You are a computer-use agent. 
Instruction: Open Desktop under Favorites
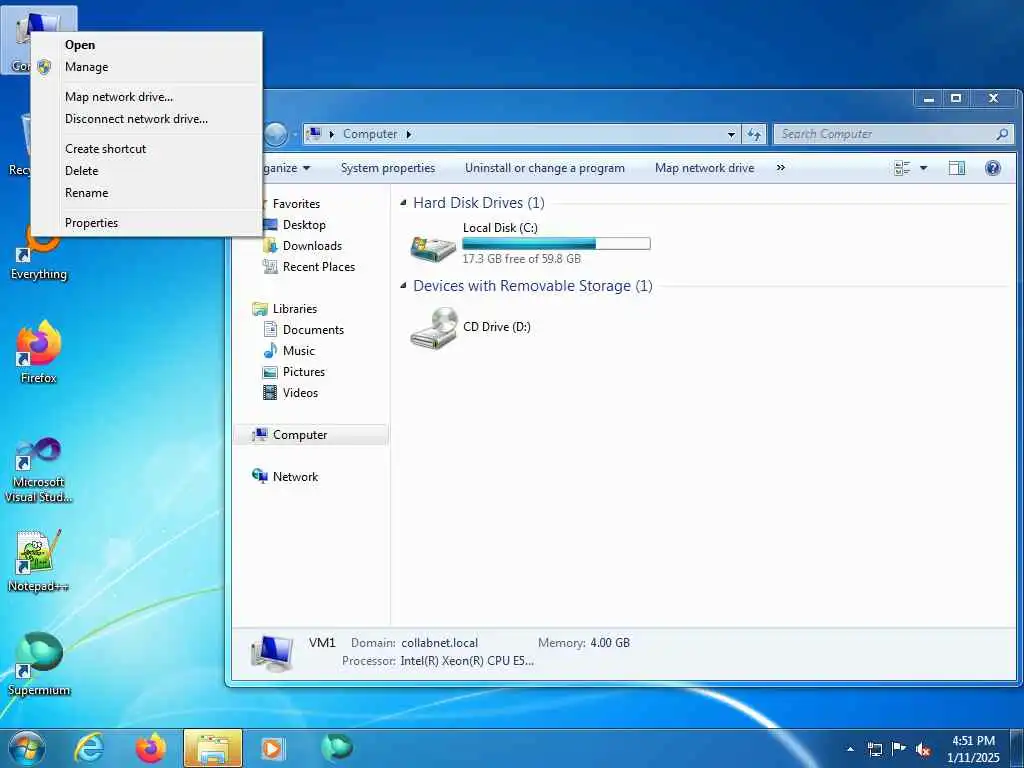tap(304, 225)
